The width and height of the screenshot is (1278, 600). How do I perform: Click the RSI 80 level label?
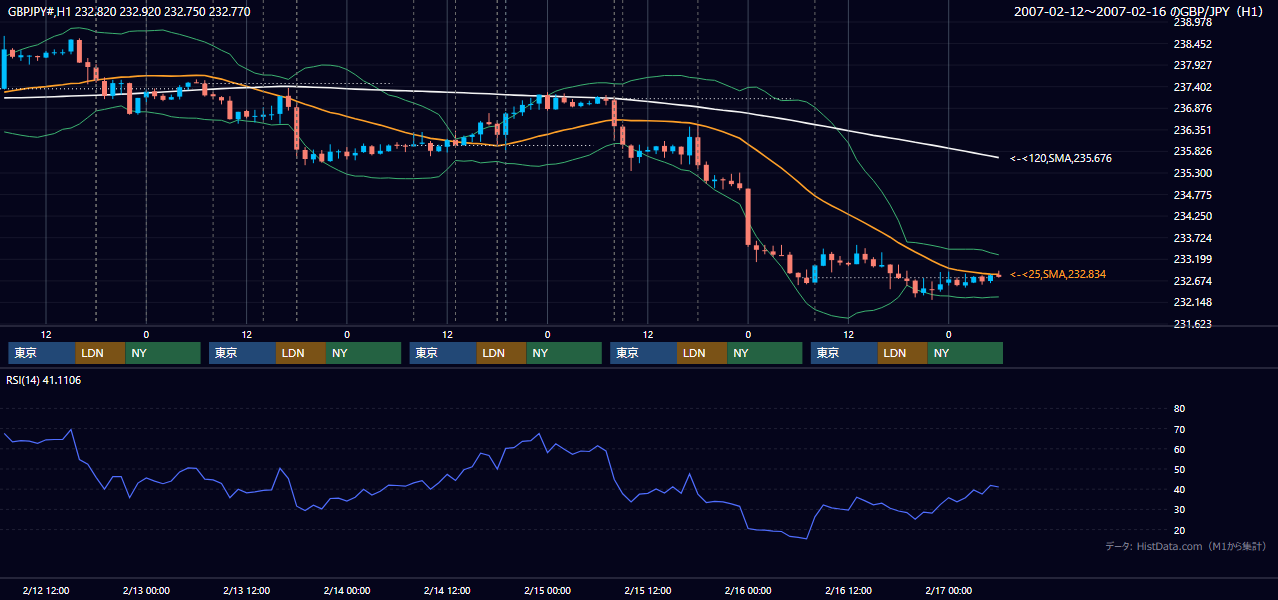pos(1179,409)
